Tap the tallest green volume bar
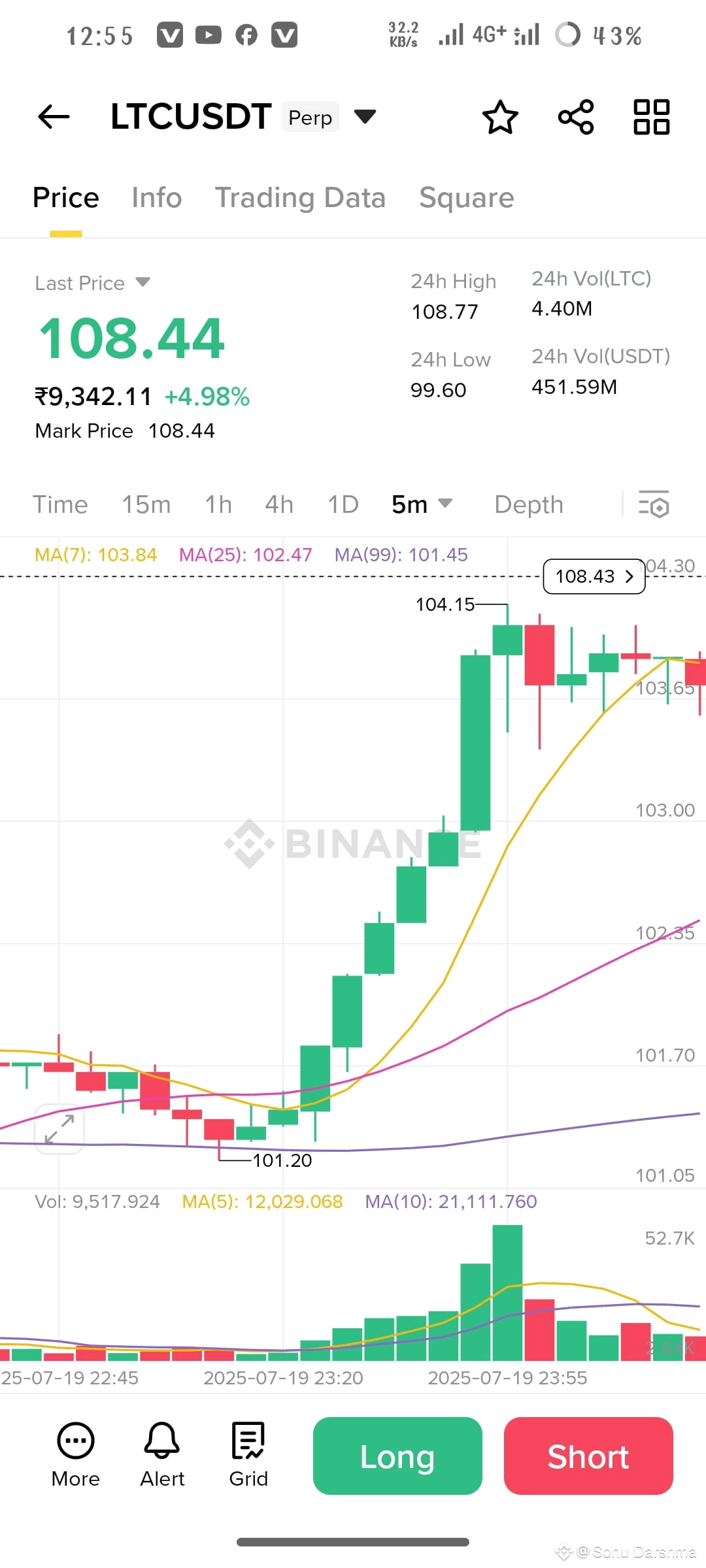The image size is (706, 1568). pos(507,1292)
